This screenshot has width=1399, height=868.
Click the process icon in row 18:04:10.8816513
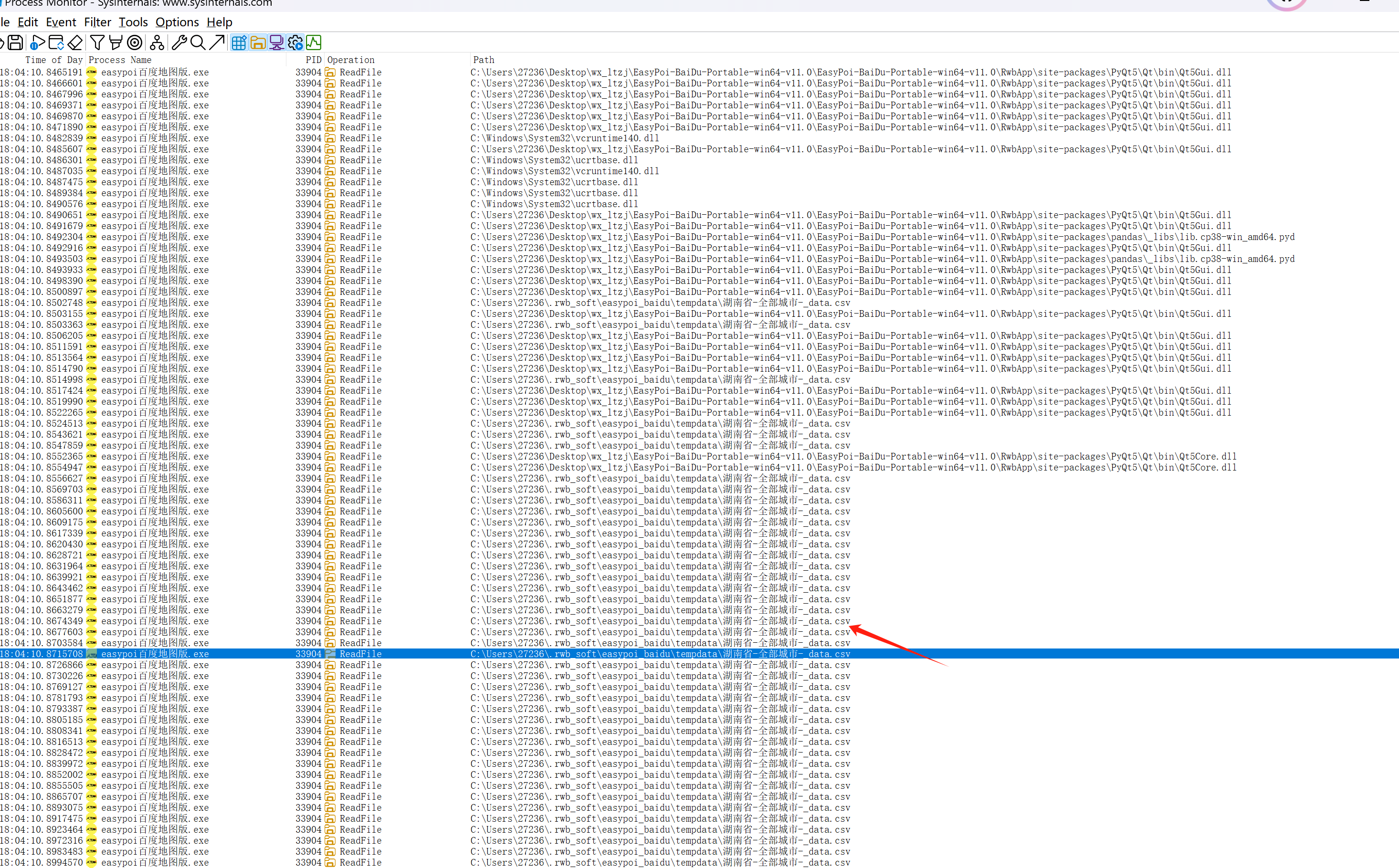pyautogui.click(x=91, y=742)
